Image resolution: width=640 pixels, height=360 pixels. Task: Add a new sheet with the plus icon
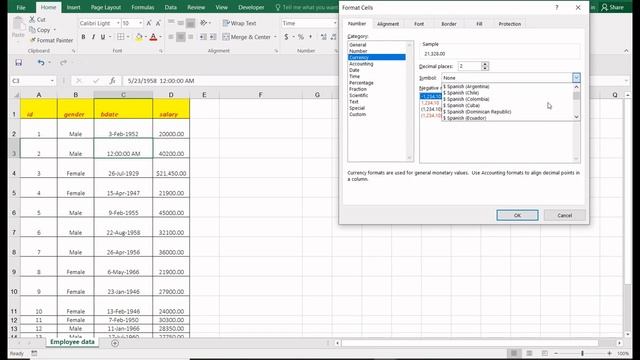[115, 343]
